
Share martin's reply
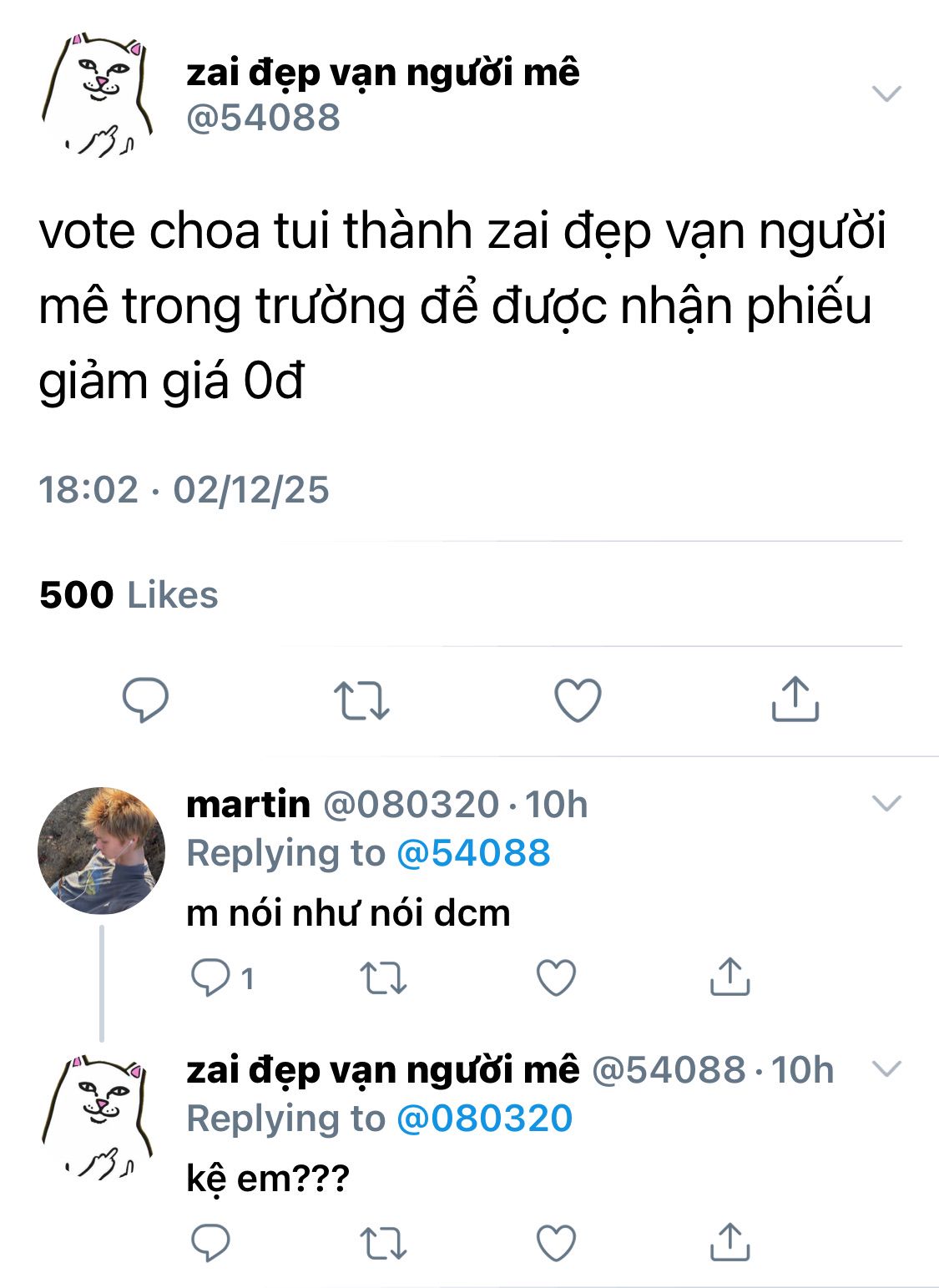click(x=729, y=976)
